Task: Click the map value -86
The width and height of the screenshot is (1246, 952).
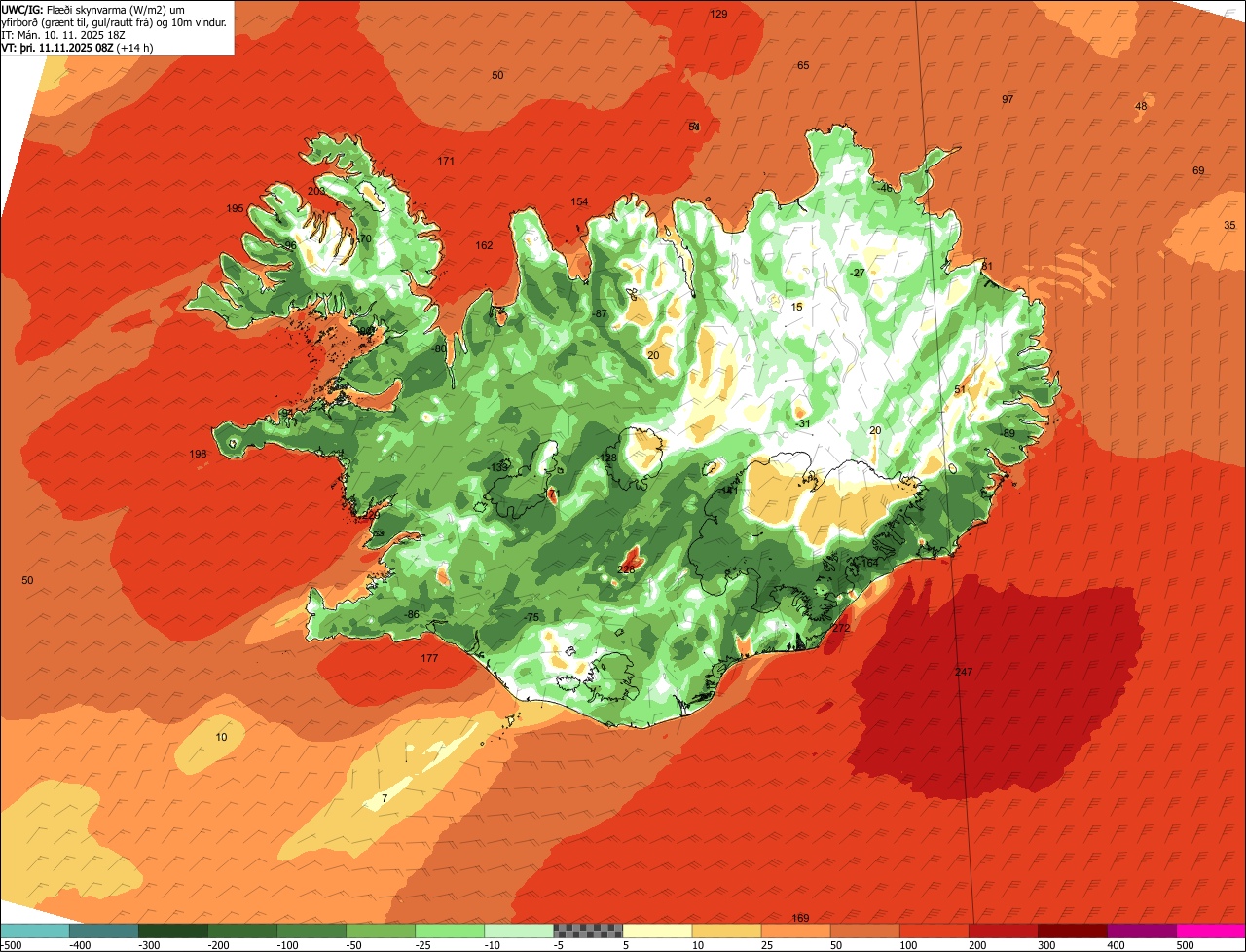Action: pos(412,614)
